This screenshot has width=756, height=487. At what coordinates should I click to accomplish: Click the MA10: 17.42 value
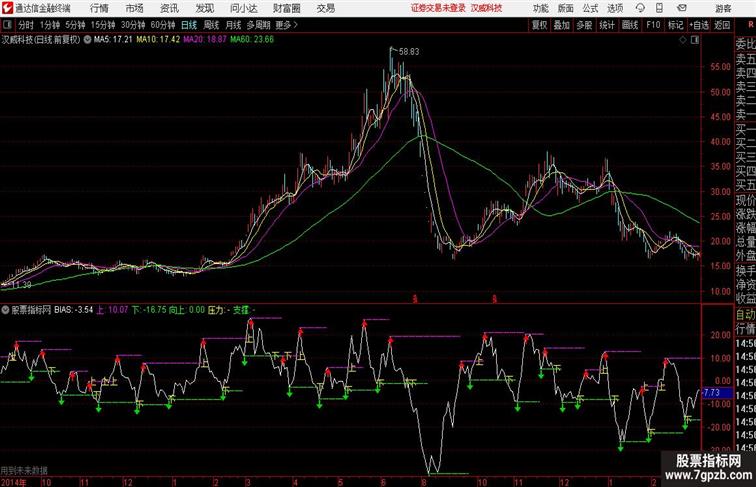pyautogui.click(x=158, y=40)
